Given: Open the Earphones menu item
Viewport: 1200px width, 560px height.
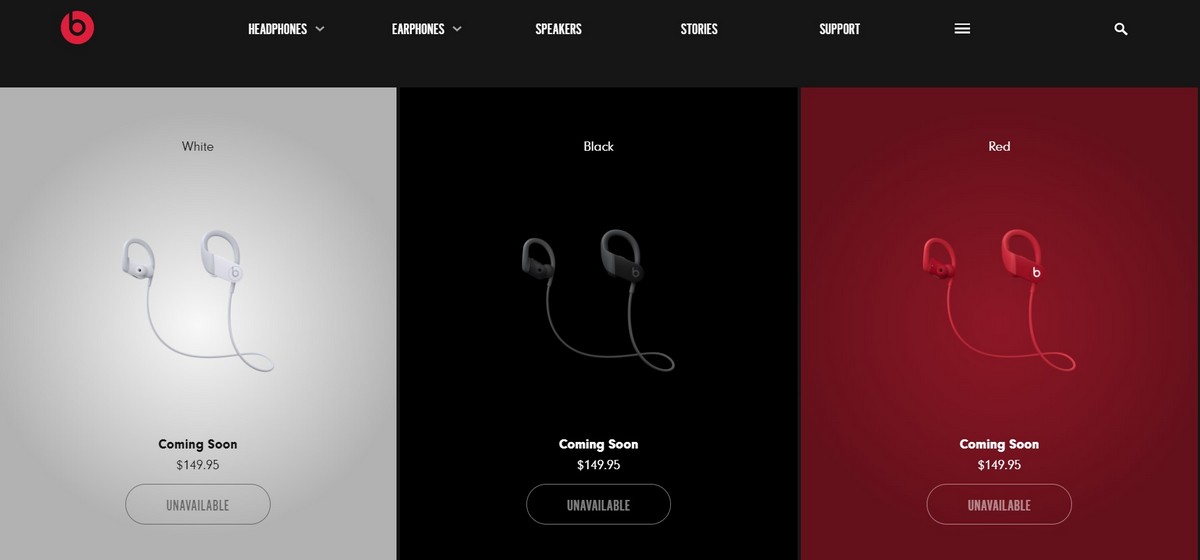Looking at the screenshot, I should pyautogui.click(x=418, y=29).
